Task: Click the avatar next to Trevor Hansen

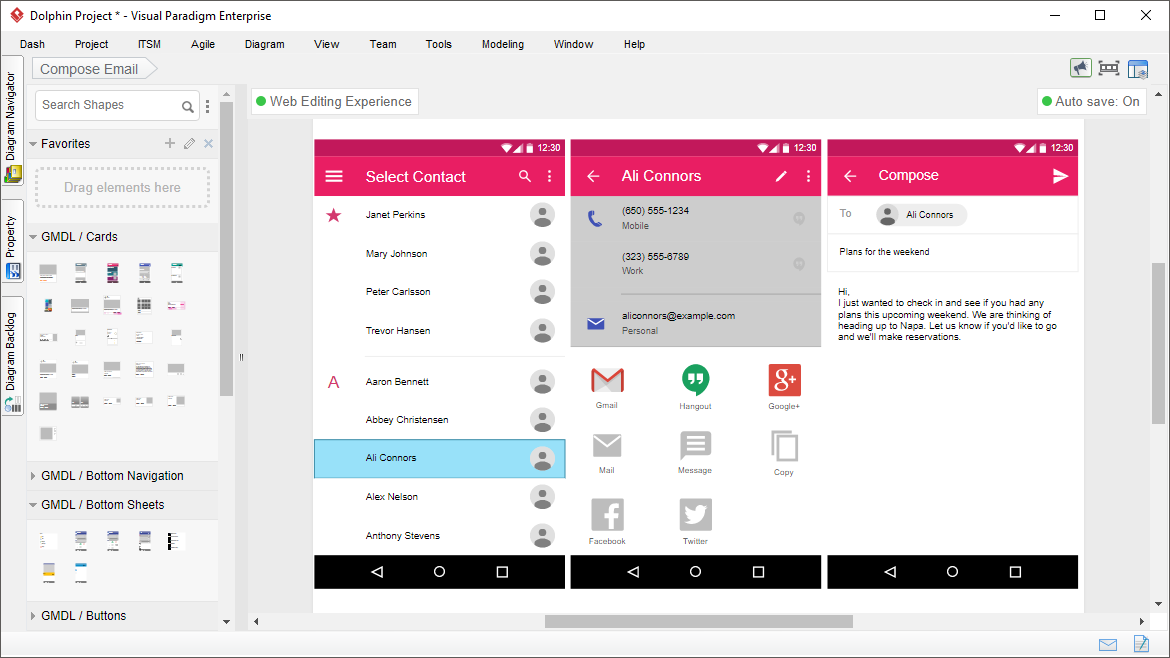Action: pos(542,330)
